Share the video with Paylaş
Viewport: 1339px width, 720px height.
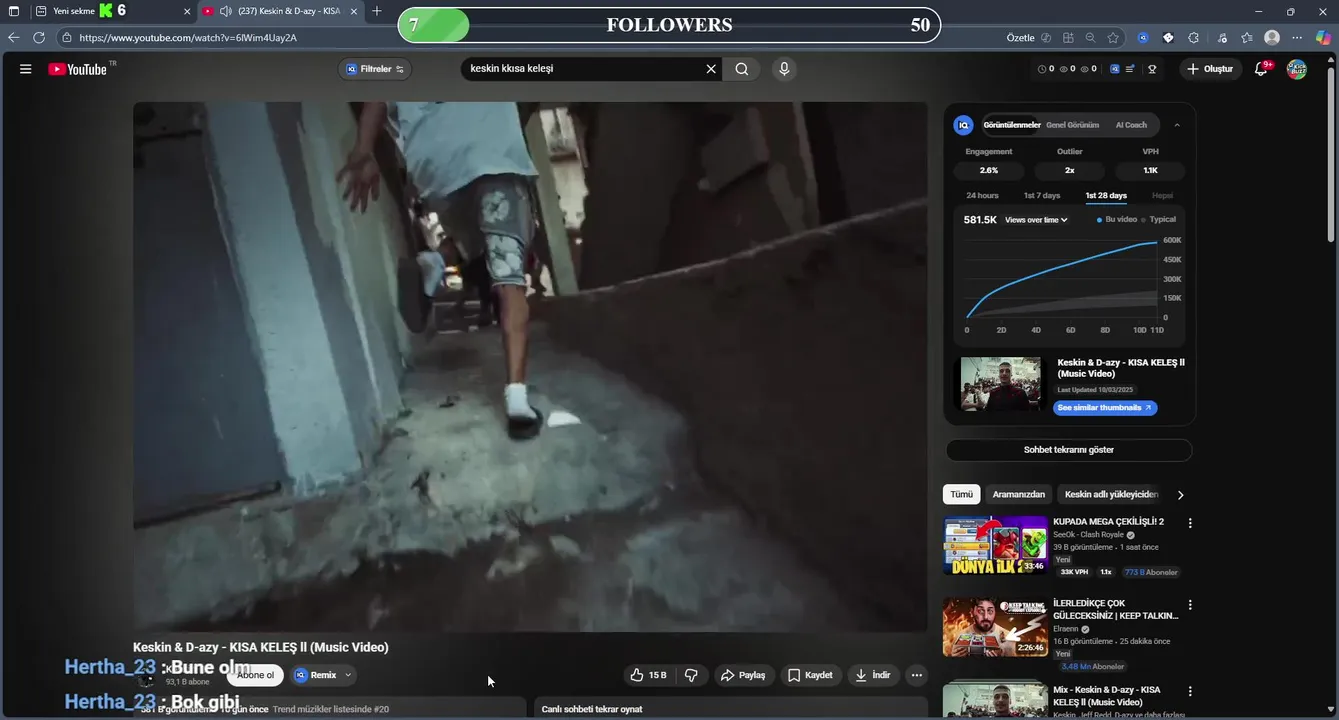(743, 675)
